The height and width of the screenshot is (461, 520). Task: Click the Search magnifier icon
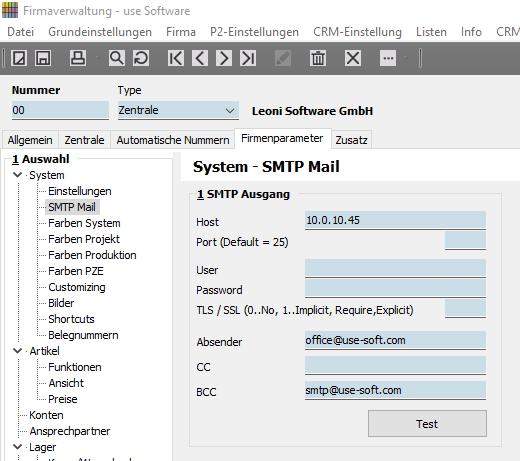pos(117,58)
